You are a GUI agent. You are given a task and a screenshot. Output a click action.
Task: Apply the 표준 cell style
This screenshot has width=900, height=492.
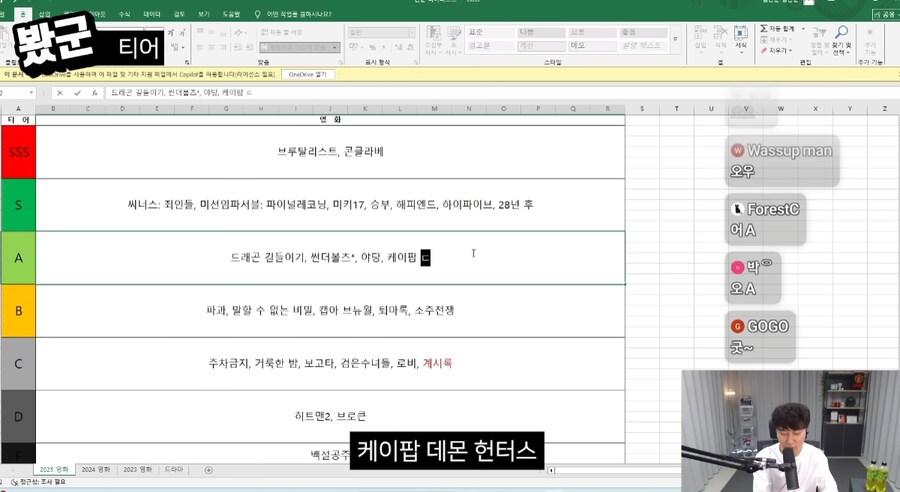pyautogui.click(x=490, y=33)
